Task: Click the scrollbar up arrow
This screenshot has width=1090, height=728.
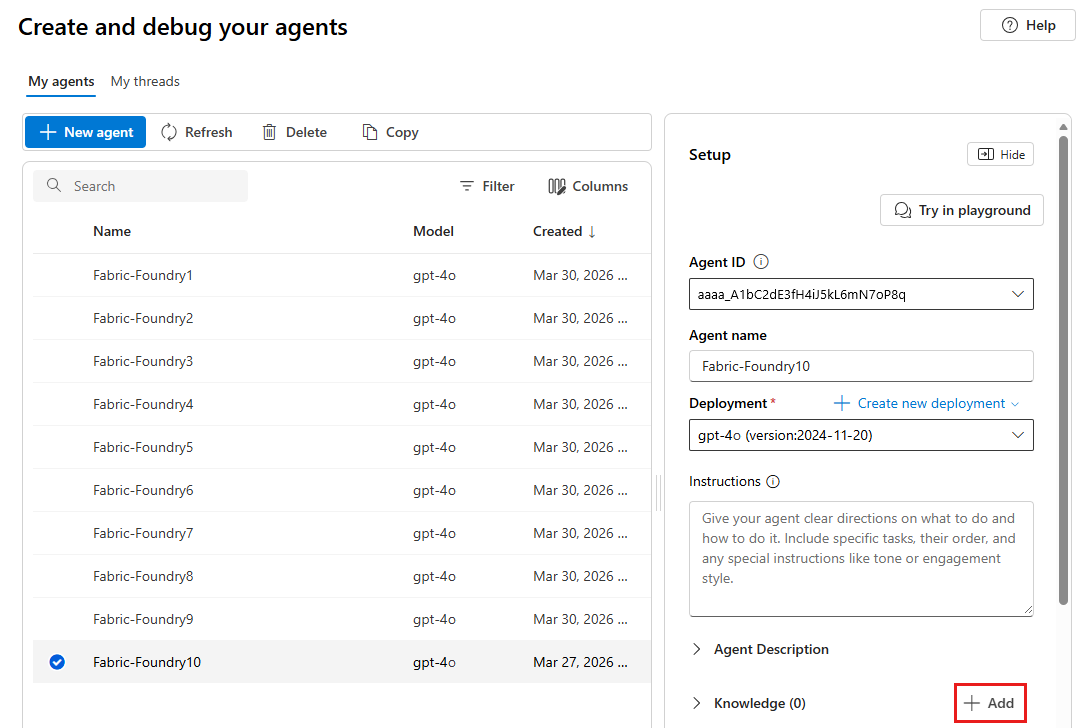Action: (x=1063, y=127)
